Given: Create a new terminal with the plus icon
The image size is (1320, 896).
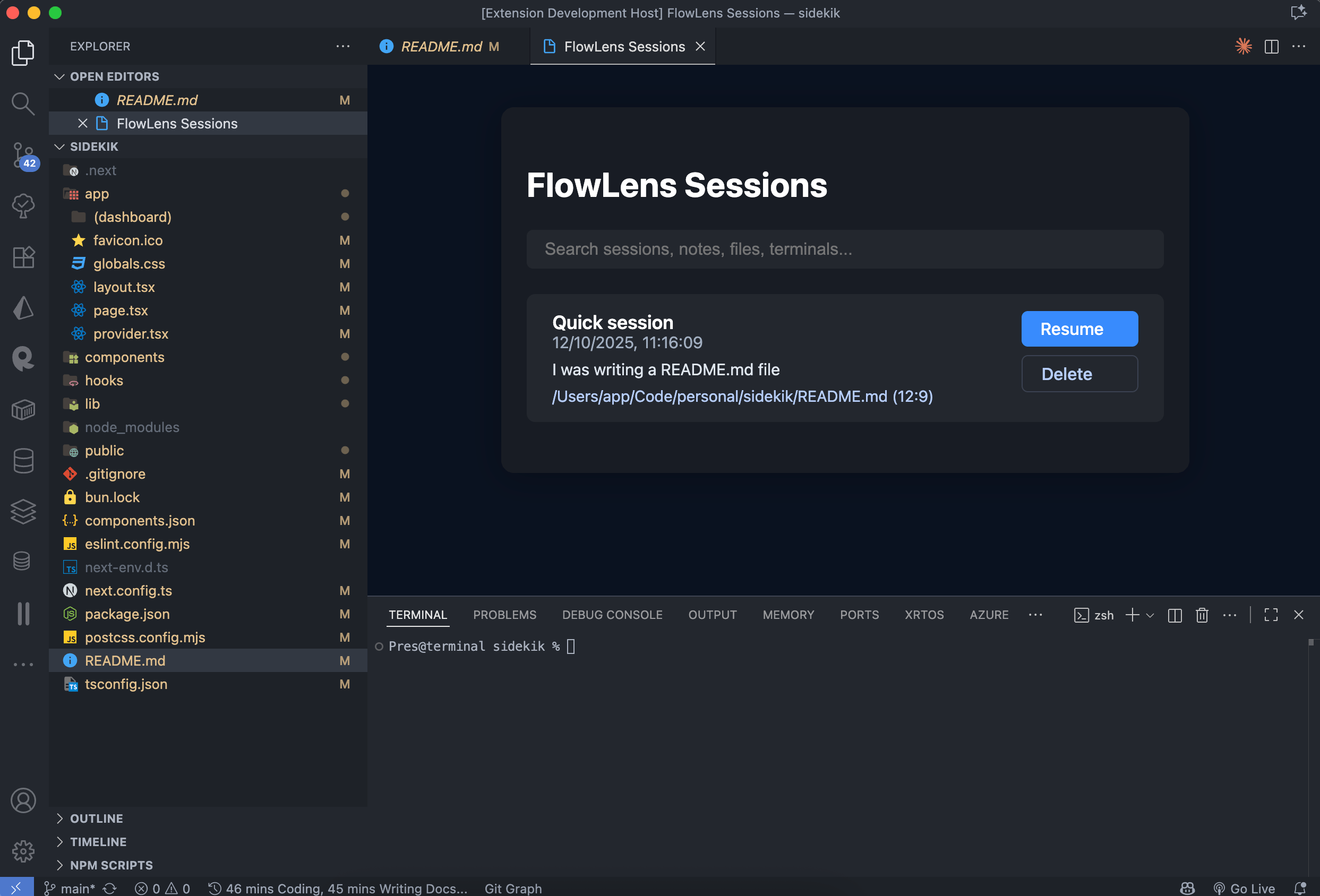Looking at the screenshot, I should (1133, 615).
